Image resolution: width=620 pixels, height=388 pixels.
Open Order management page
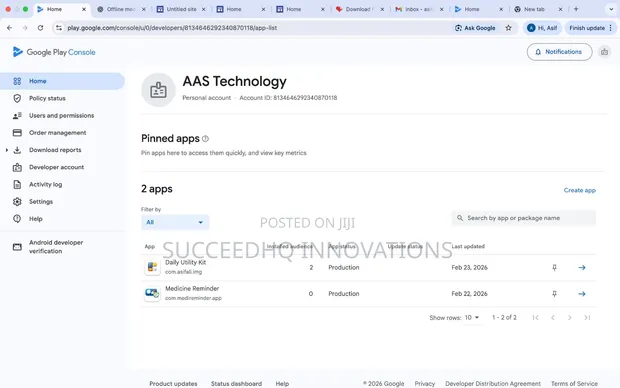click(x=57, y=132)
